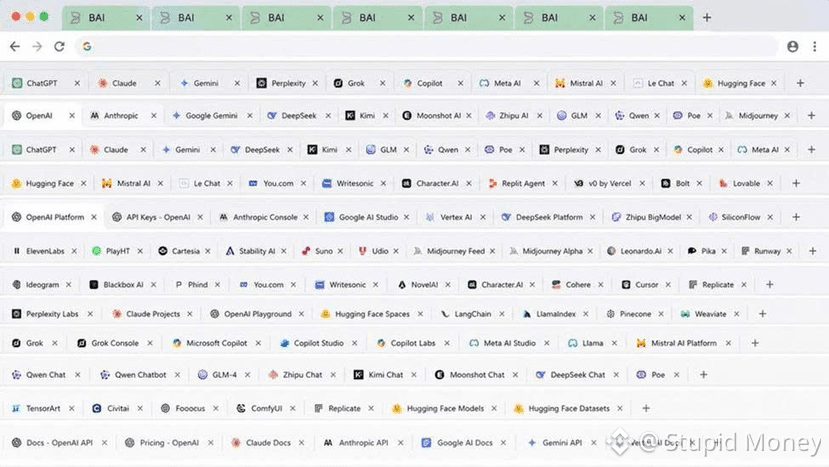Select the Zhipu AI tab
This screenshot has width=829, height=467.
click(x=513, y=115)
